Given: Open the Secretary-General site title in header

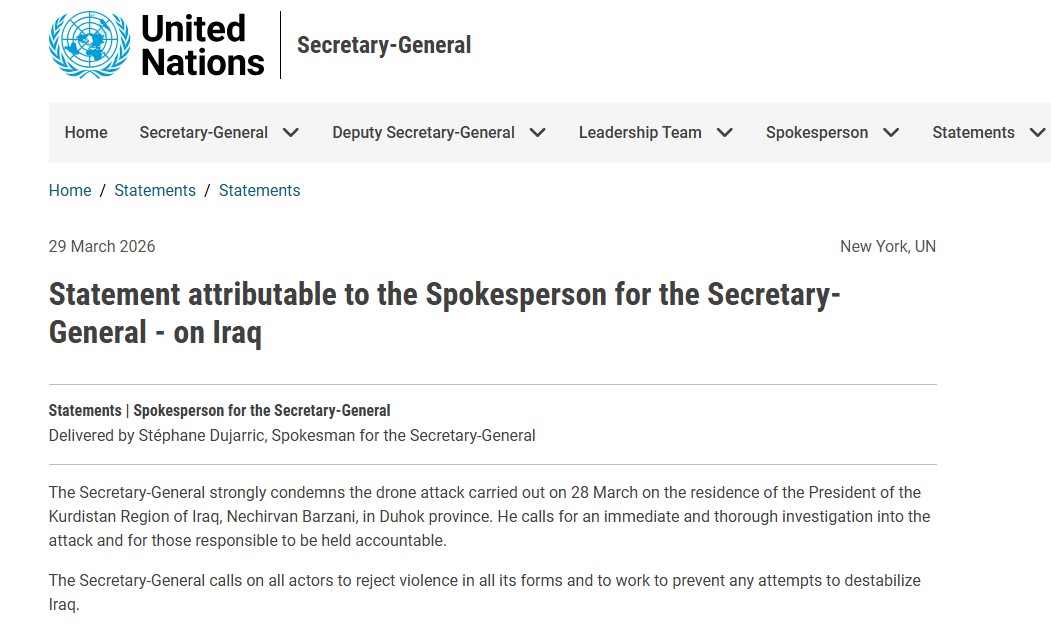Looking at the screenshot, I should [x=384, y=46].
